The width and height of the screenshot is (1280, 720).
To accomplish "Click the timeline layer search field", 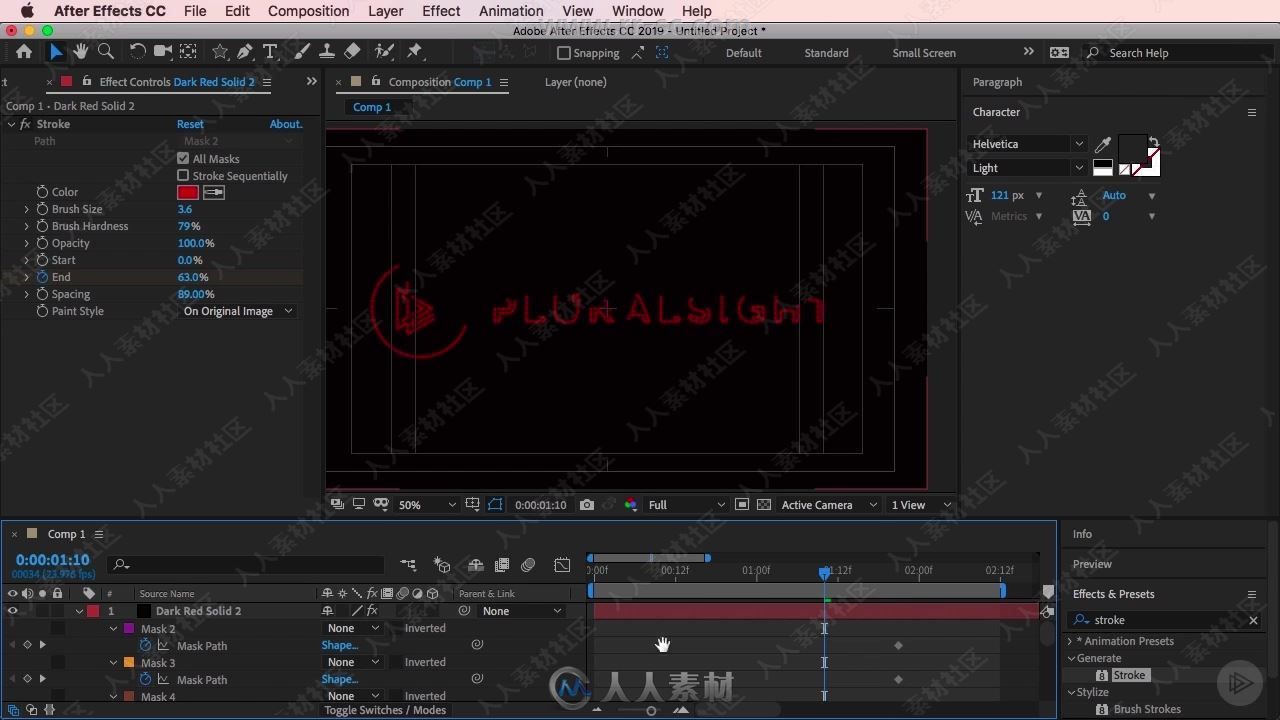I will click(x=248, y=565).
